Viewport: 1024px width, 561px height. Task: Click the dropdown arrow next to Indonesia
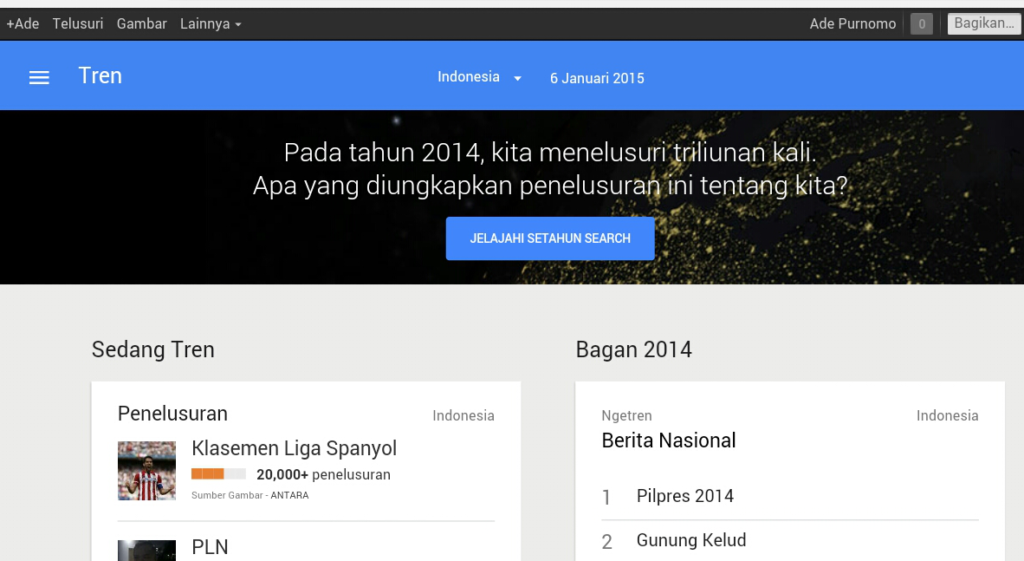click(x=517, y=78)
